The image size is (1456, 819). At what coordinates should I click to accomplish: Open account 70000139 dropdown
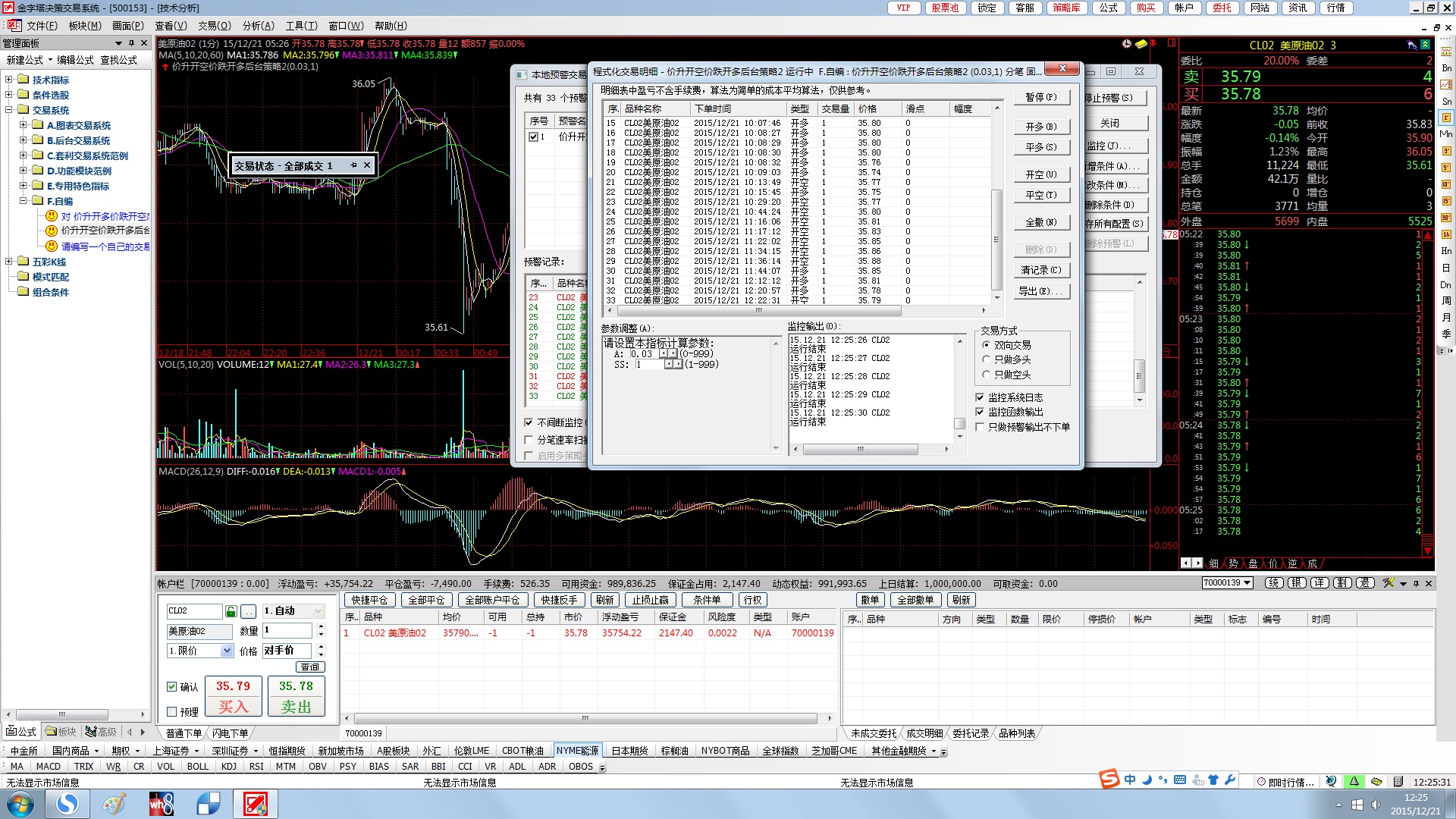pyautogui.click(x=1247, y=583)
